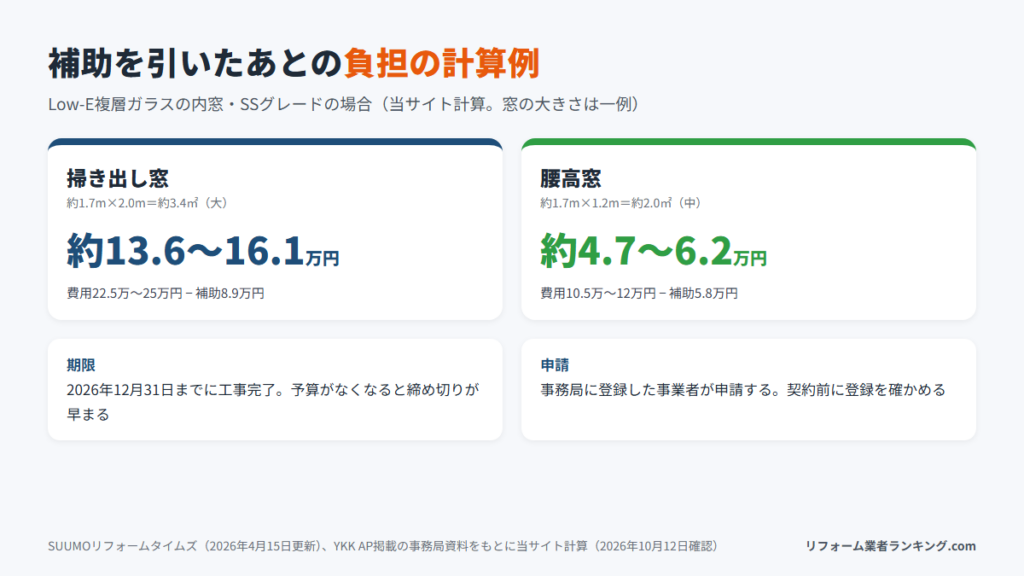Viewport: 1024px width, 576px height.
Task: Click the 申請 label
Action: point(554,365)
